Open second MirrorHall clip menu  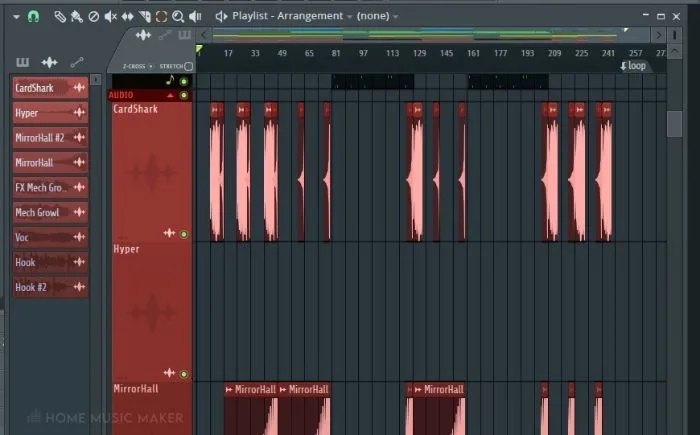(283, 390)
